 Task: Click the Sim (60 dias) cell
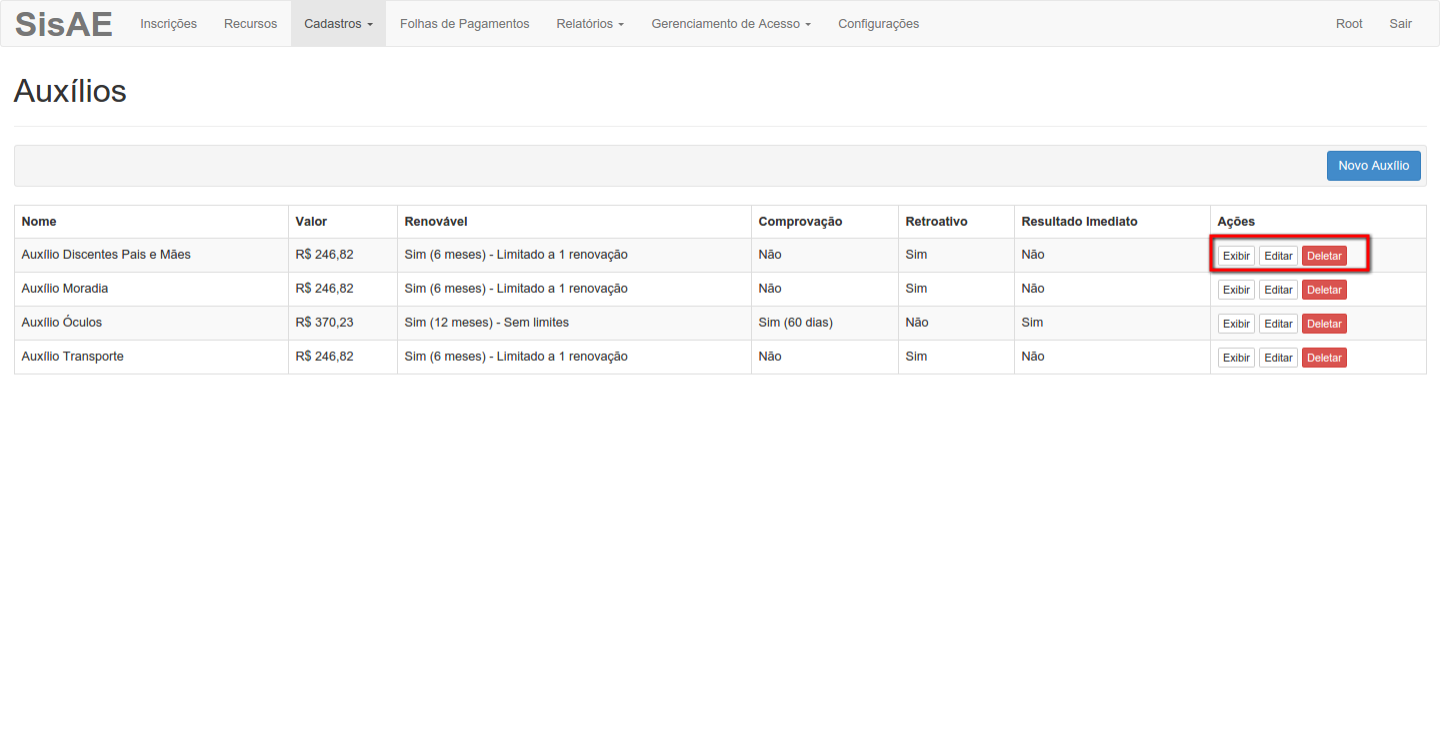825,323
